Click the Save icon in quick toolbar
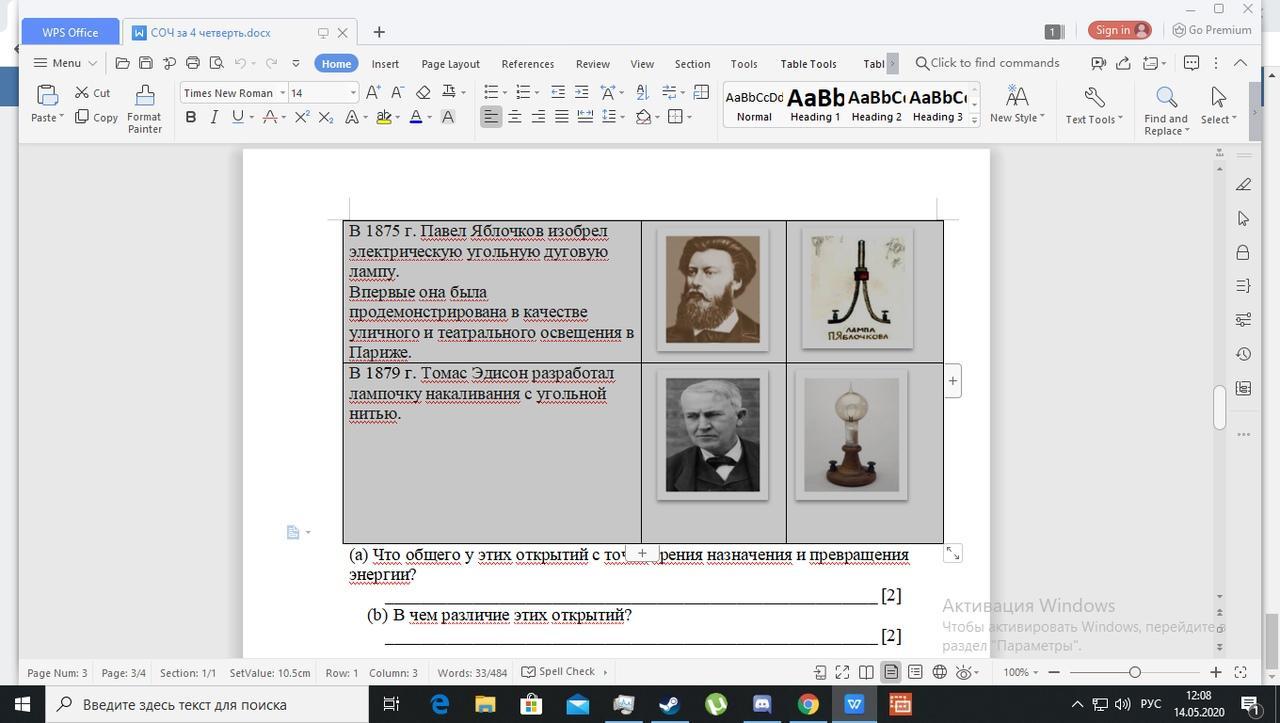 click(145, 63)
